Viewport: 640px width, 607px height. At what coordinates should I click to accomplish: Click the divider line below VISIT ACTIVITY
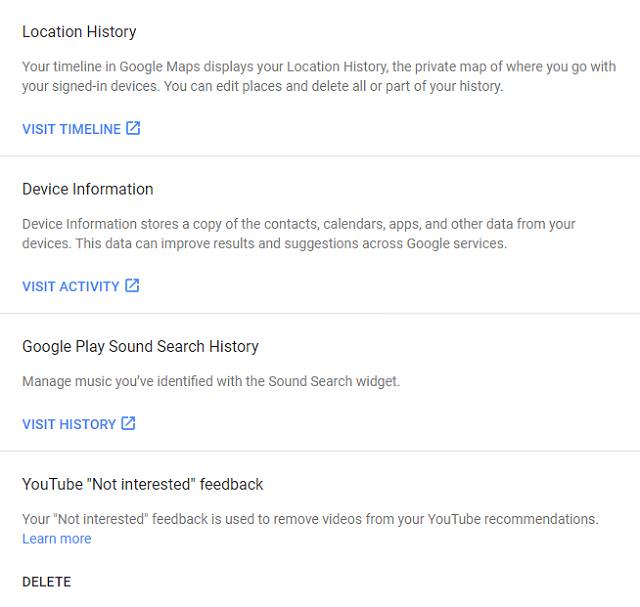point(320,314)
